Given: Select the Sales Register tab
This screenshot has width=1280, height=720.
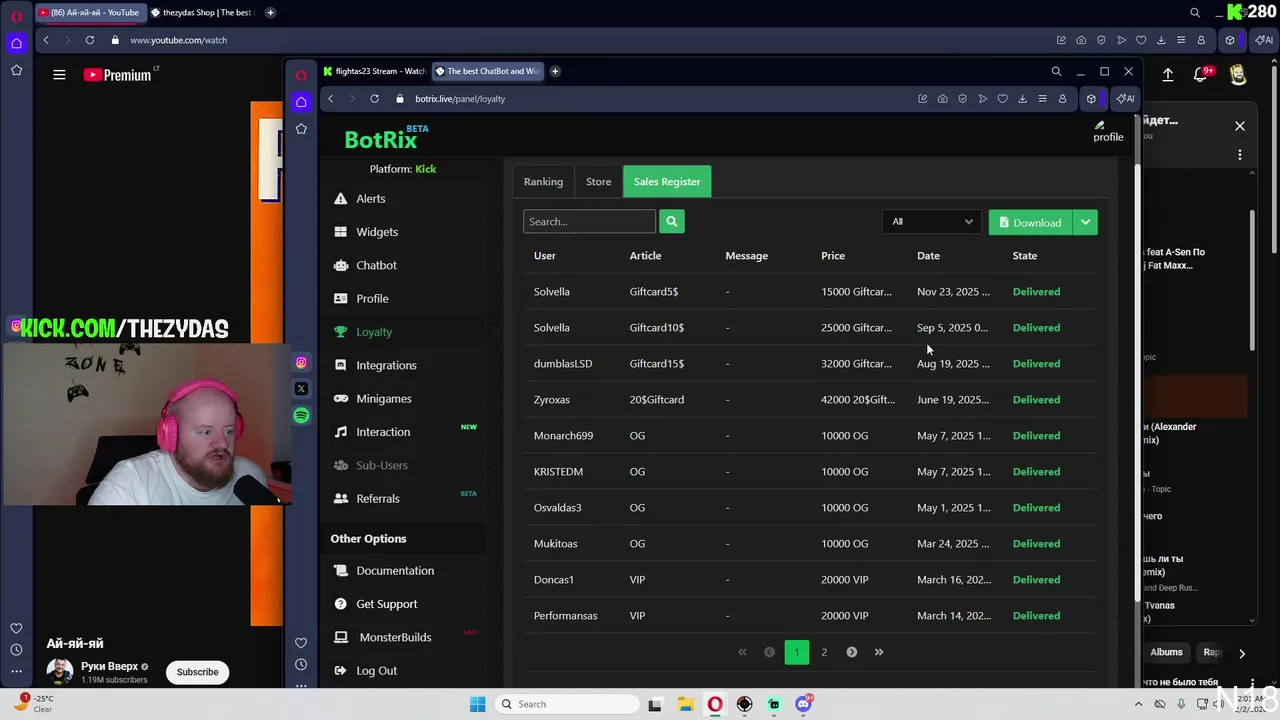Looking at the screenshot, I should click(667, 182).
